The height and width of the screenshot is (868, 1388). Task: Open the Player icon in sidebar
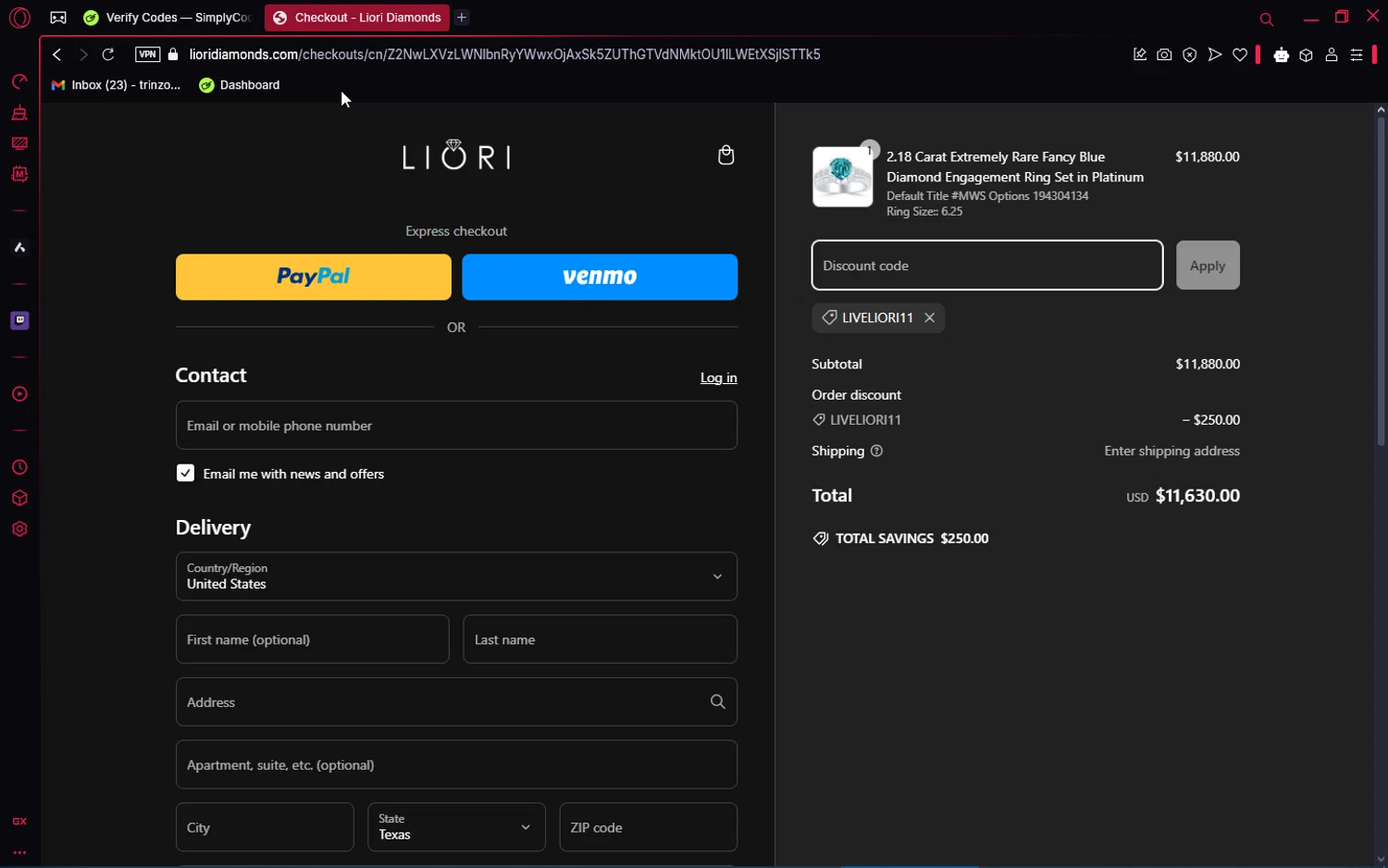[x=19, y=394]
